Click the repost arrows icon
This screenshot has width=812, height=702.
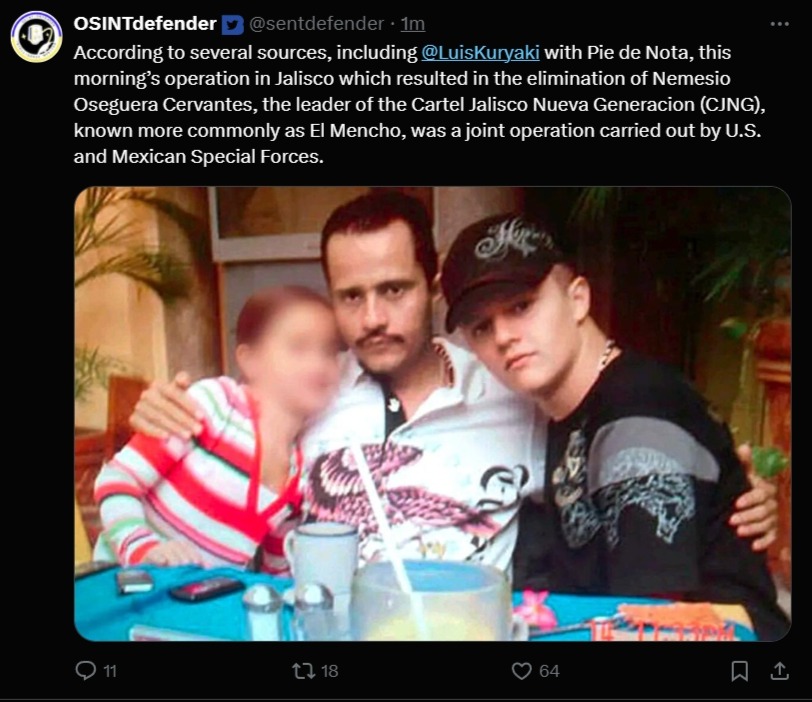coord(303,671)
